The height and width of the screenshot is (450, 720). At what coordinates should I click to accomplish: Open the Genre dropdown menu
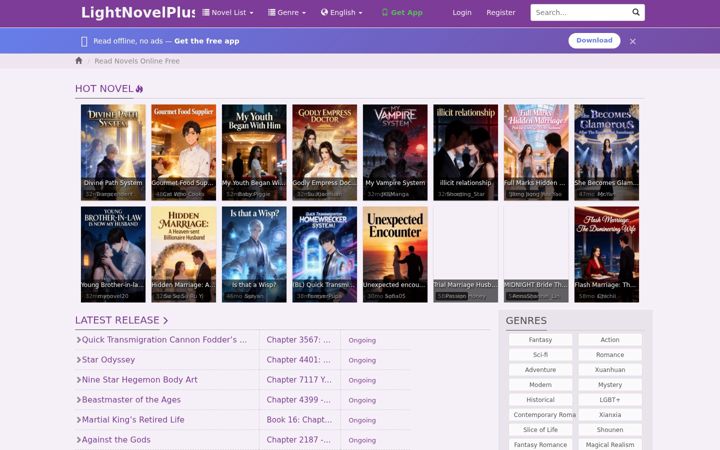point(287,12)
